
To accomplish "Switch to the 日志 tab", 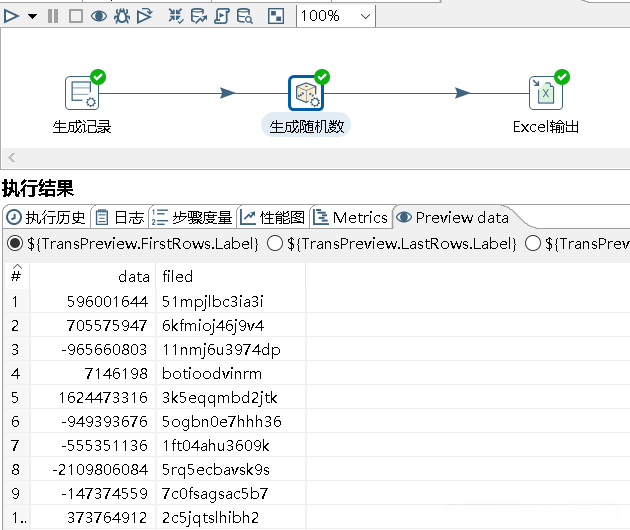I will pyautogui.click(x=120, y=217).
